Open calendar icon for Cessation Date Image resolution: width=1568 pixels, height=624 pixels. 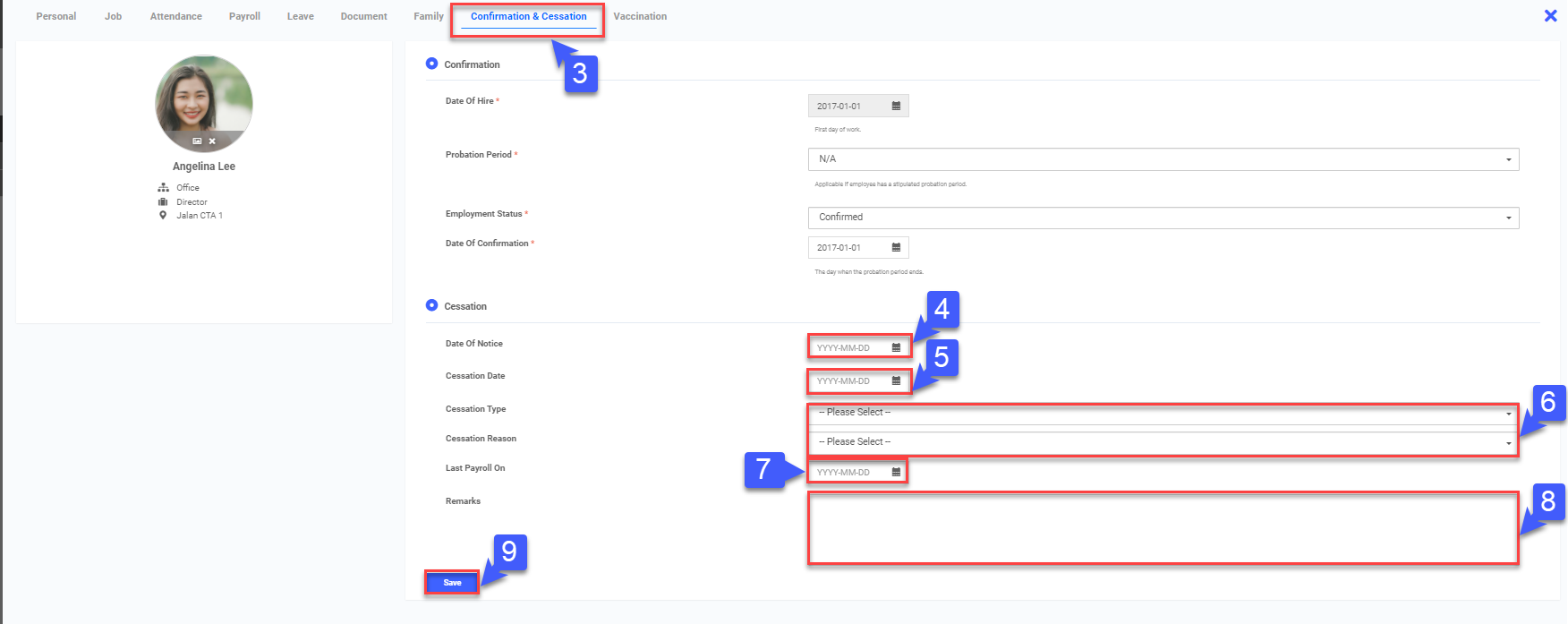[x=896, y=380]
